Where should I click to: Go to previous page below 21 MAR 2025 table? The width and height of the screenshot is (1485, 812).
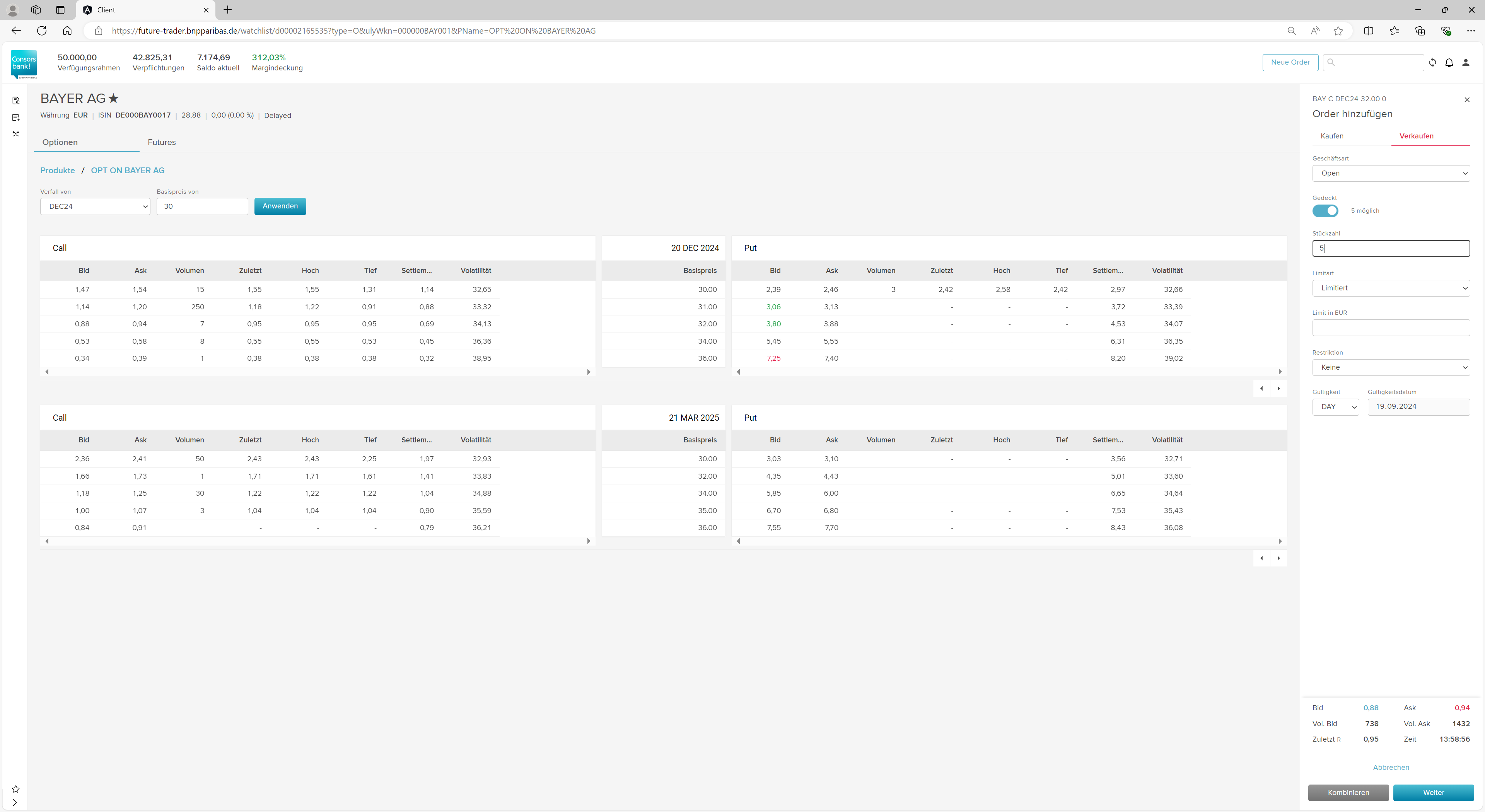(1261, 558)
